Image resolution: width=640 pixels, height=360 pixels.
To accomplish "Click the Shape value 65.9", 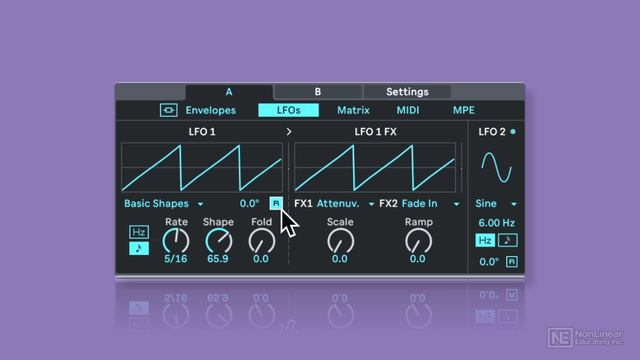I will (218, 259).
